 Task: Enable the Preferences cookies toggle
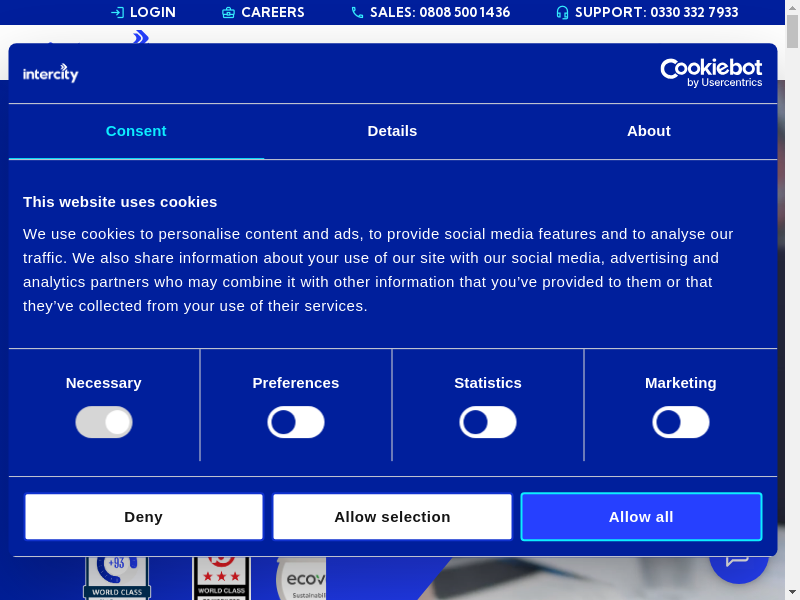pos(296,422)
